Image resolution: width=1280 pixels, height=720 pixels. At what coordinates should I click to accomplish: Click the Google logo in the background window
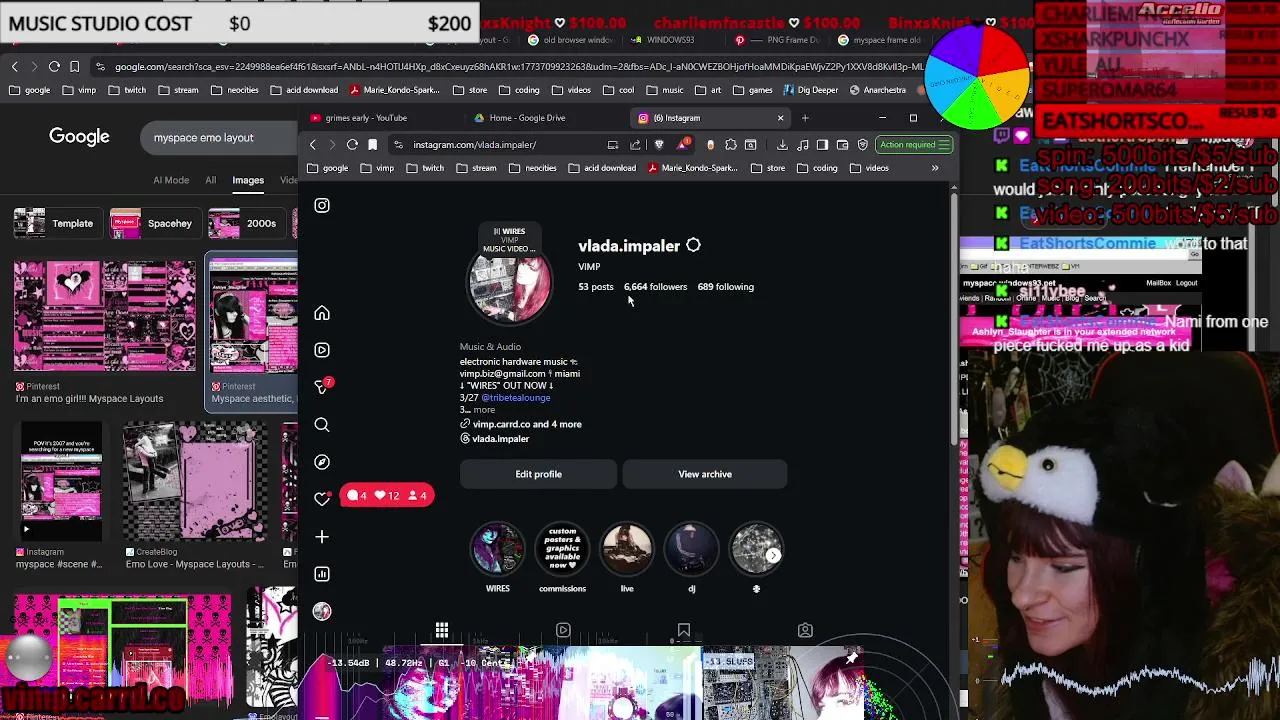[79, 137]
